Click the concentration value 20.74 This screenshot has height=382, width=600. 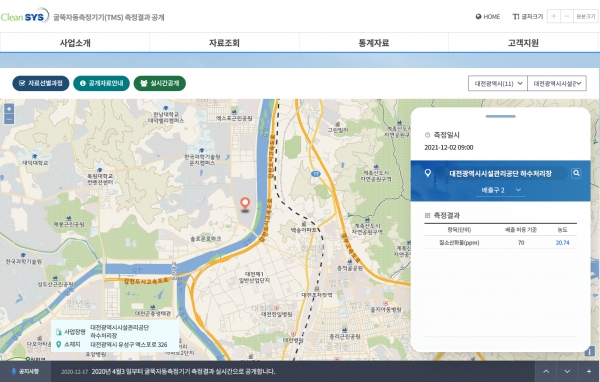[x=562, y=243]
